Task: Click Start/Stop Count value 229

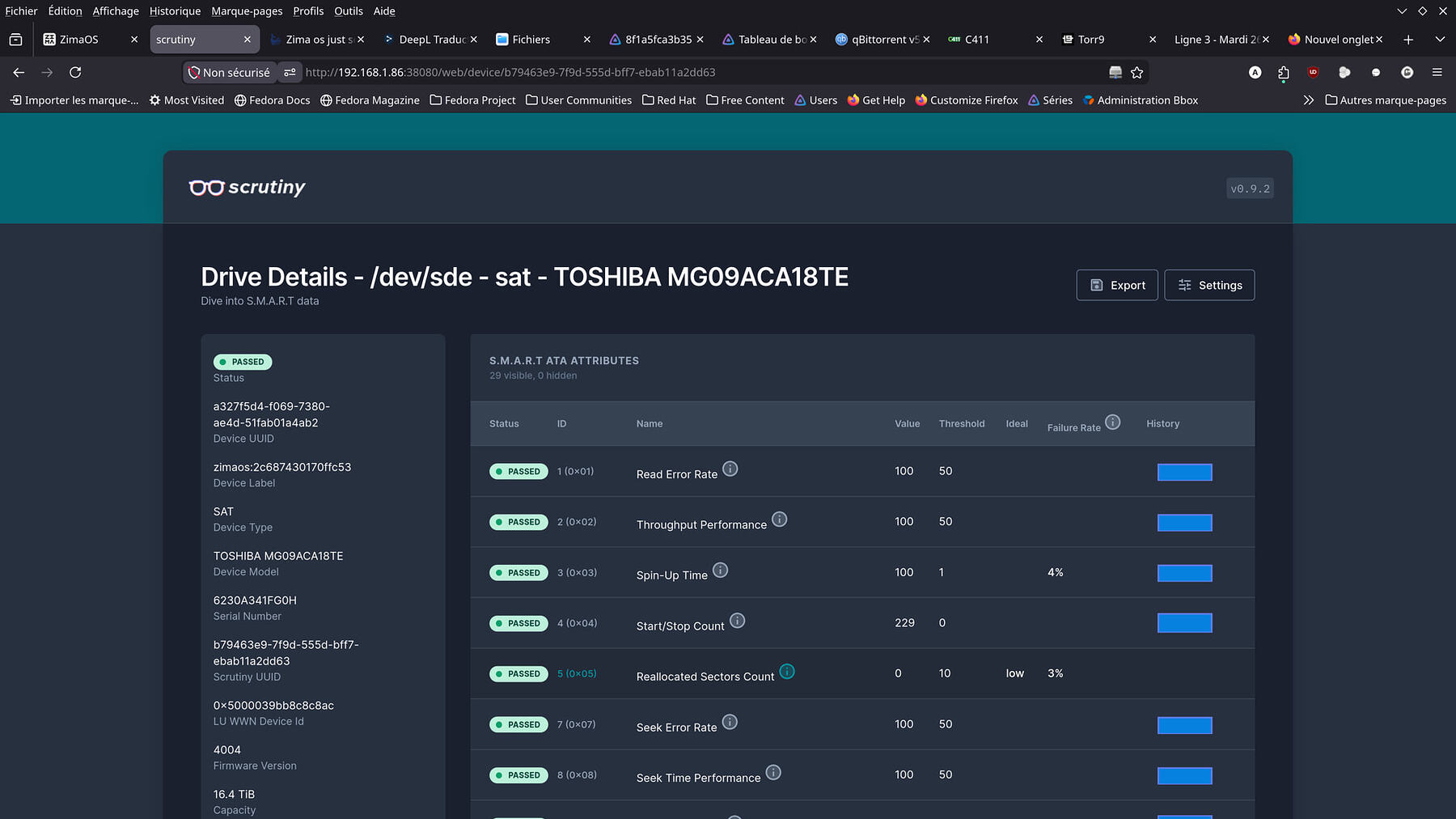Action: tap(904, 623)
